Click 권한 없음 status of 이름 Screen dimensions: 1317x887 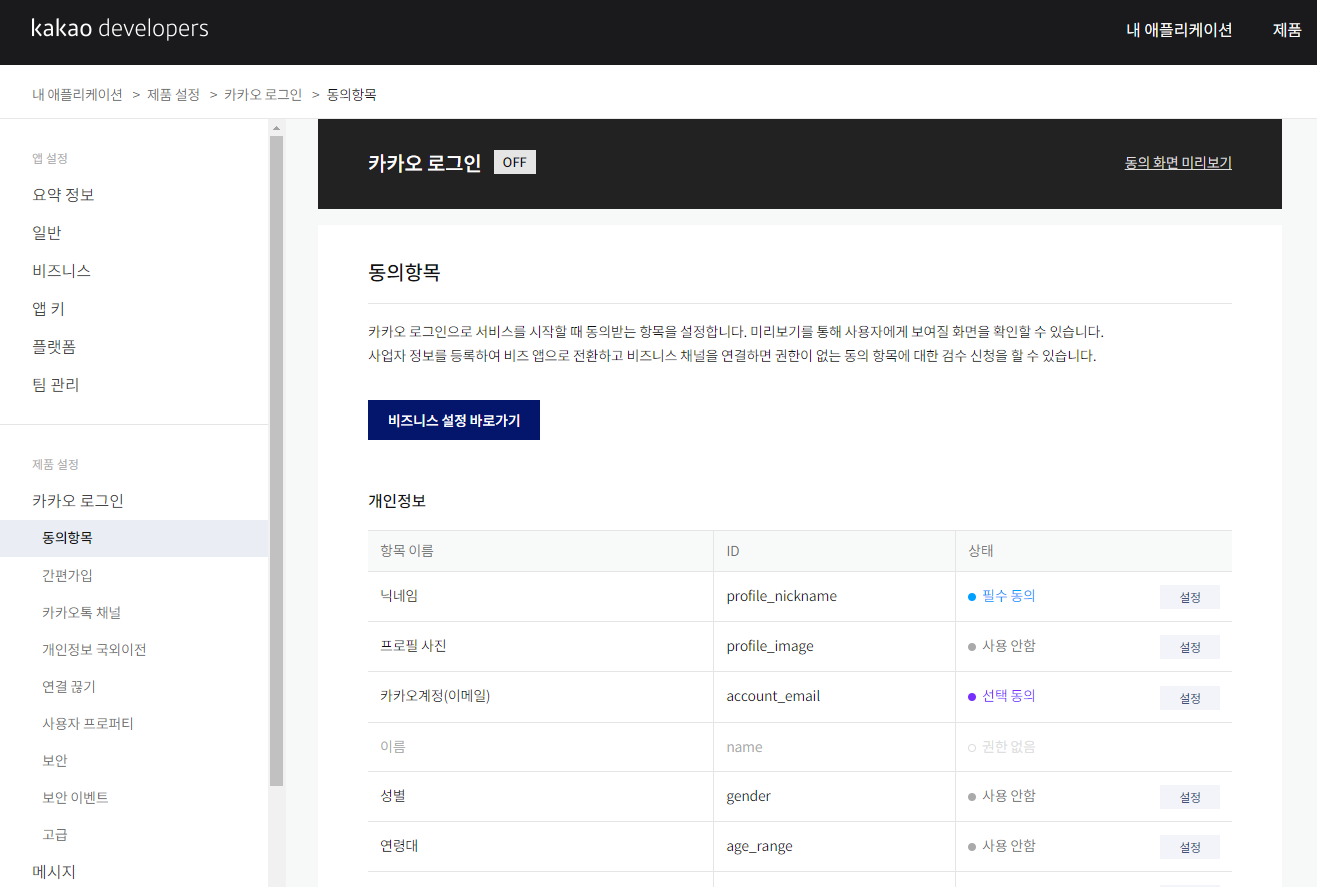point(1002,746)
